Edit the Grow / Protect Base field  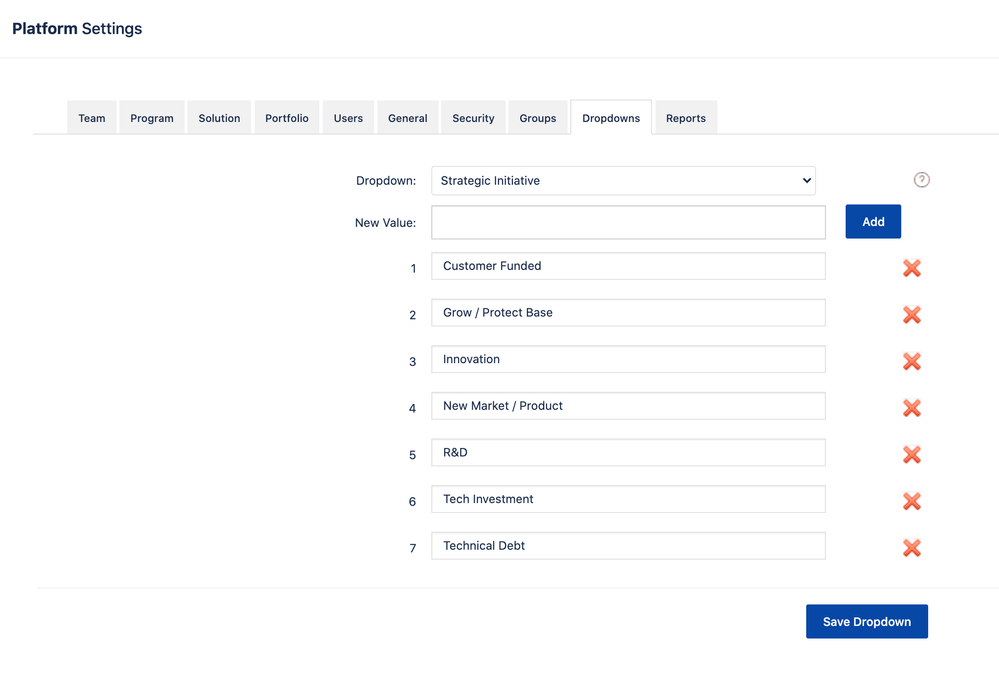628,313
